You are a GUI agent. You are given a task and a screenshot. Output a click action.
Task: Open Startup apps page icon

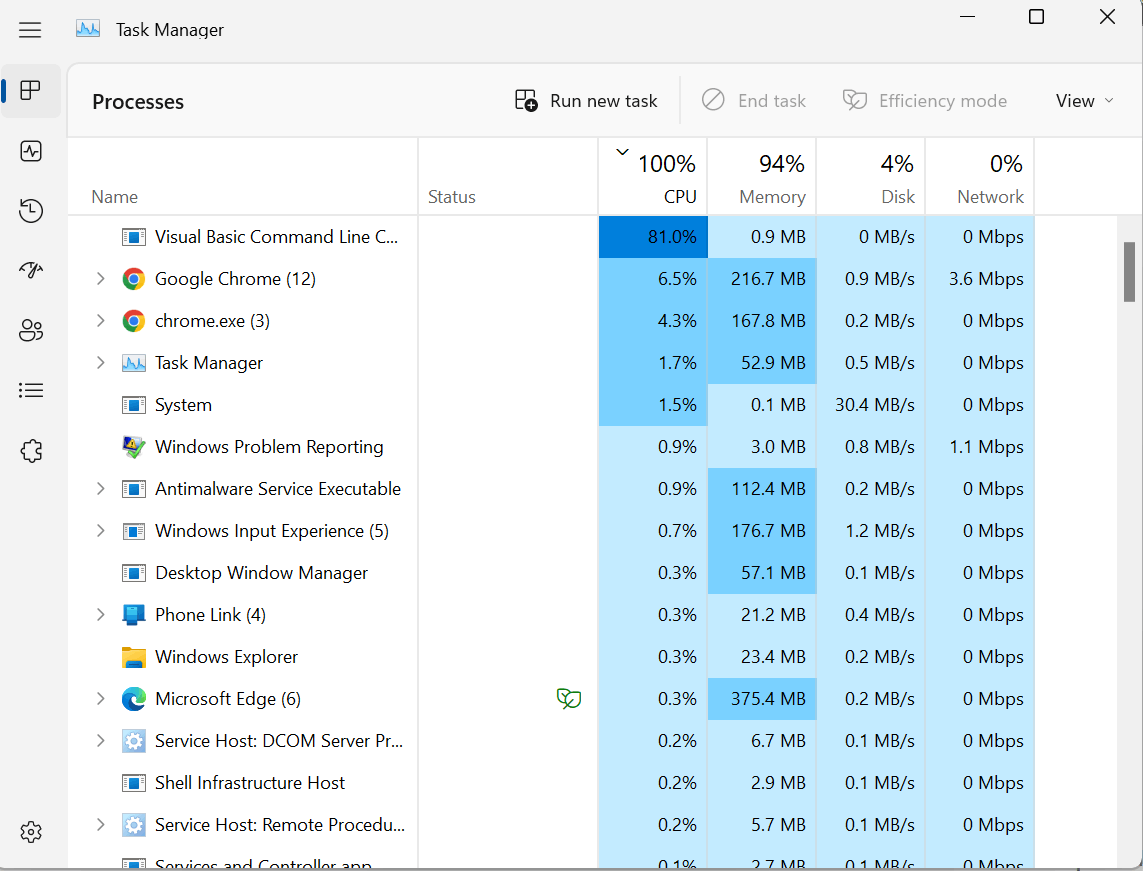31,270
